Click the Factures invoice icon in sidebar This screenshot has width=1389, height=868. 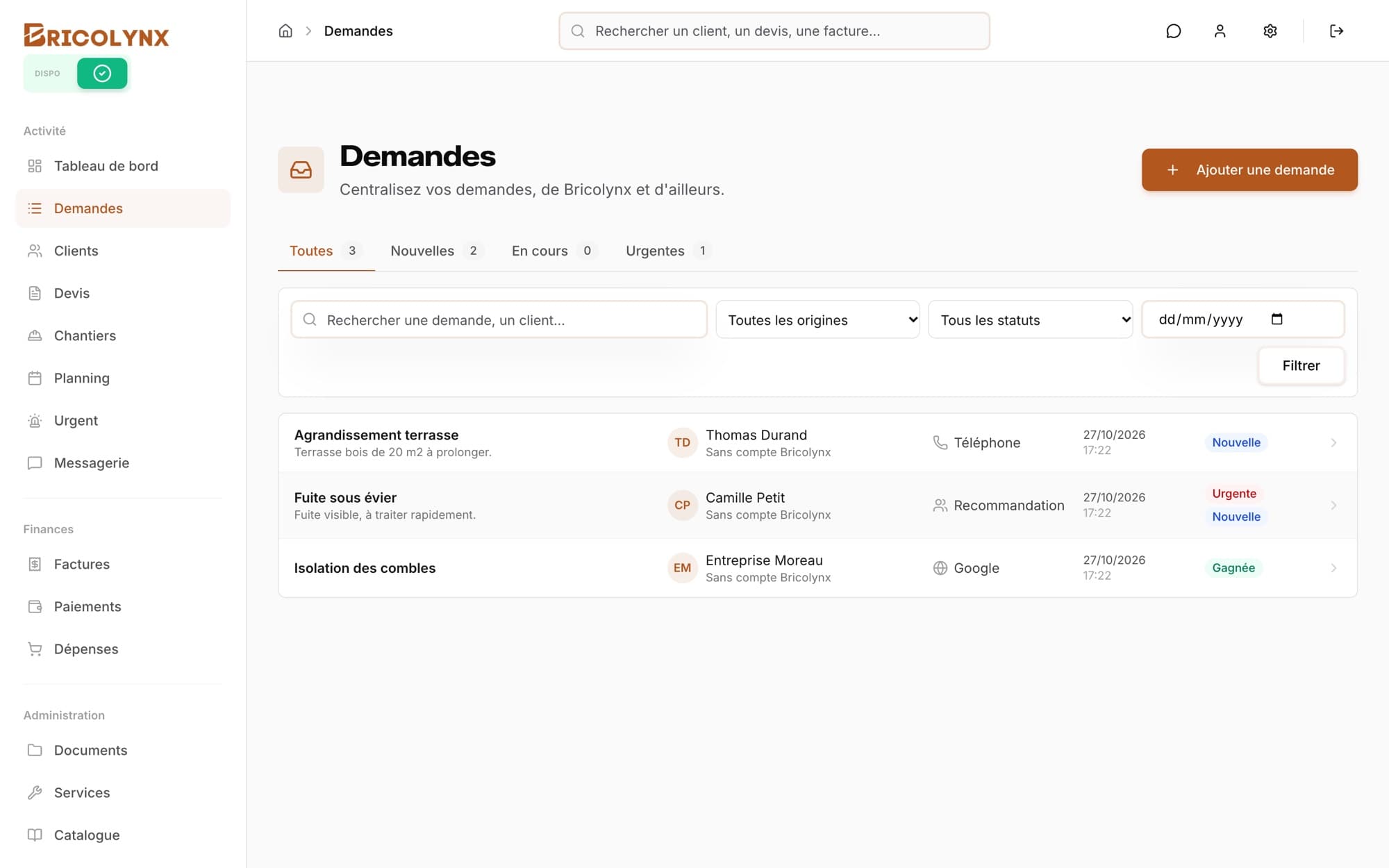pos(35,564)
